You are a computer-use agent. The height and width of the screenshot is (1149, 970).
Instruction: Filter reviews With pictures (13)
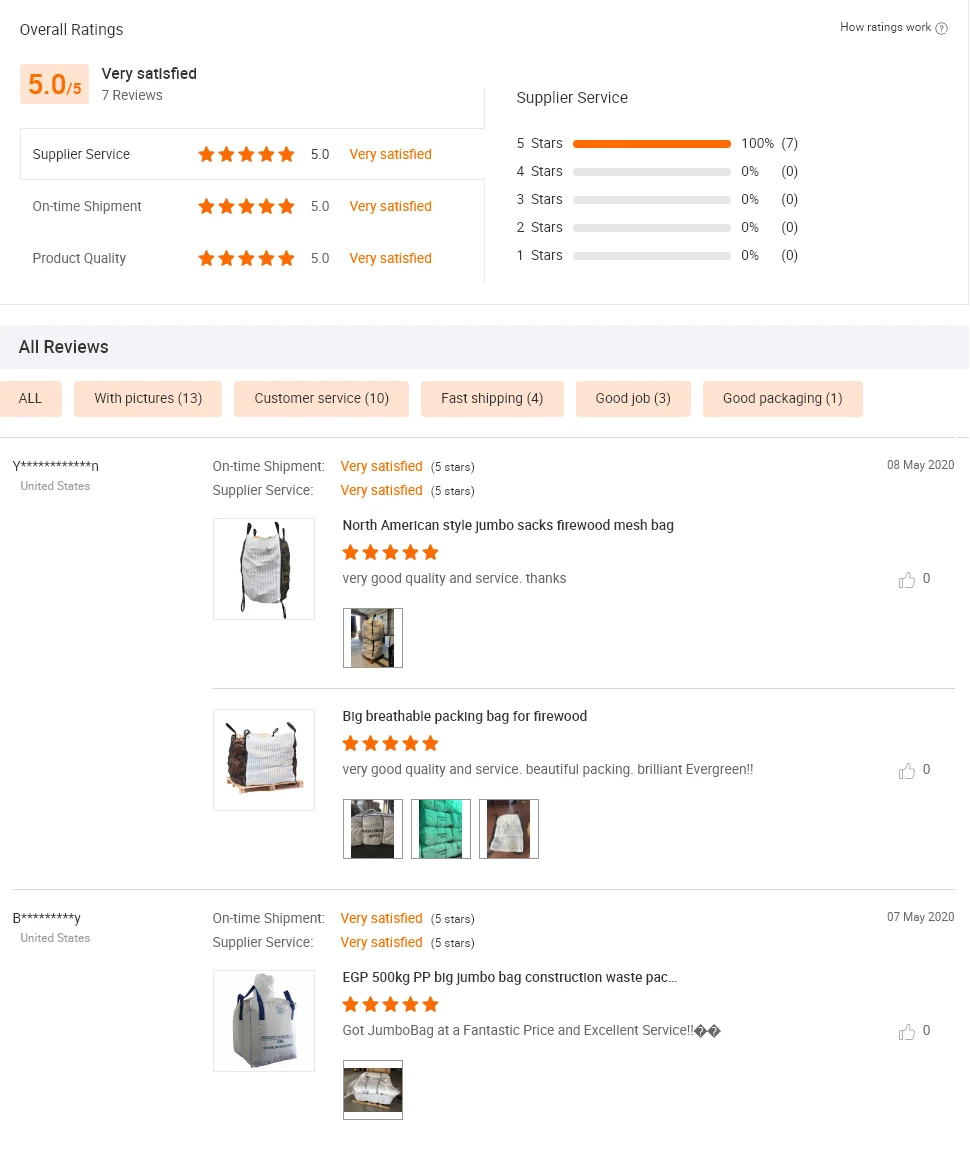tap(148, 398)
